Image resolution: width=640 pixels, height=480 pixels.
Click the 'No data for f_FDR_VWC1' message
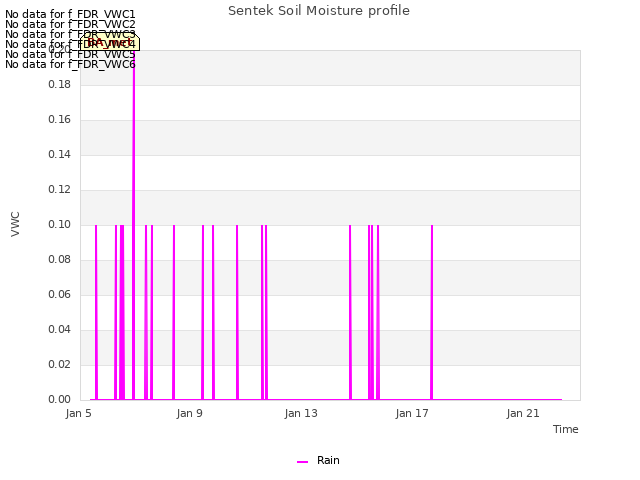pos(70,14)
